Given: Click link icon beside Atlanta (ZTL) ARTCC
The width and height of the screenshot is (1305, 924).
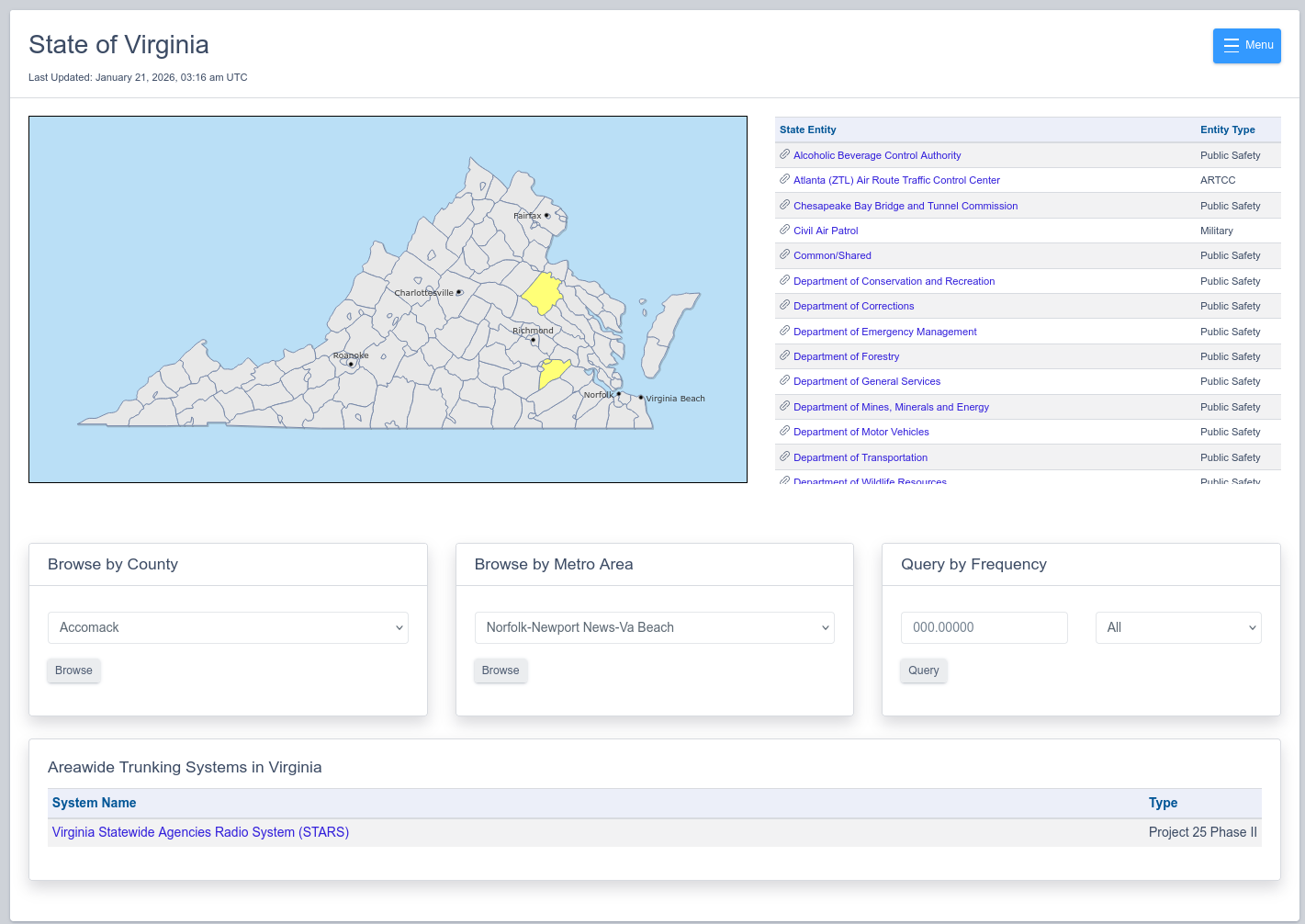Looking at the screenshot, I should point(784,179).
